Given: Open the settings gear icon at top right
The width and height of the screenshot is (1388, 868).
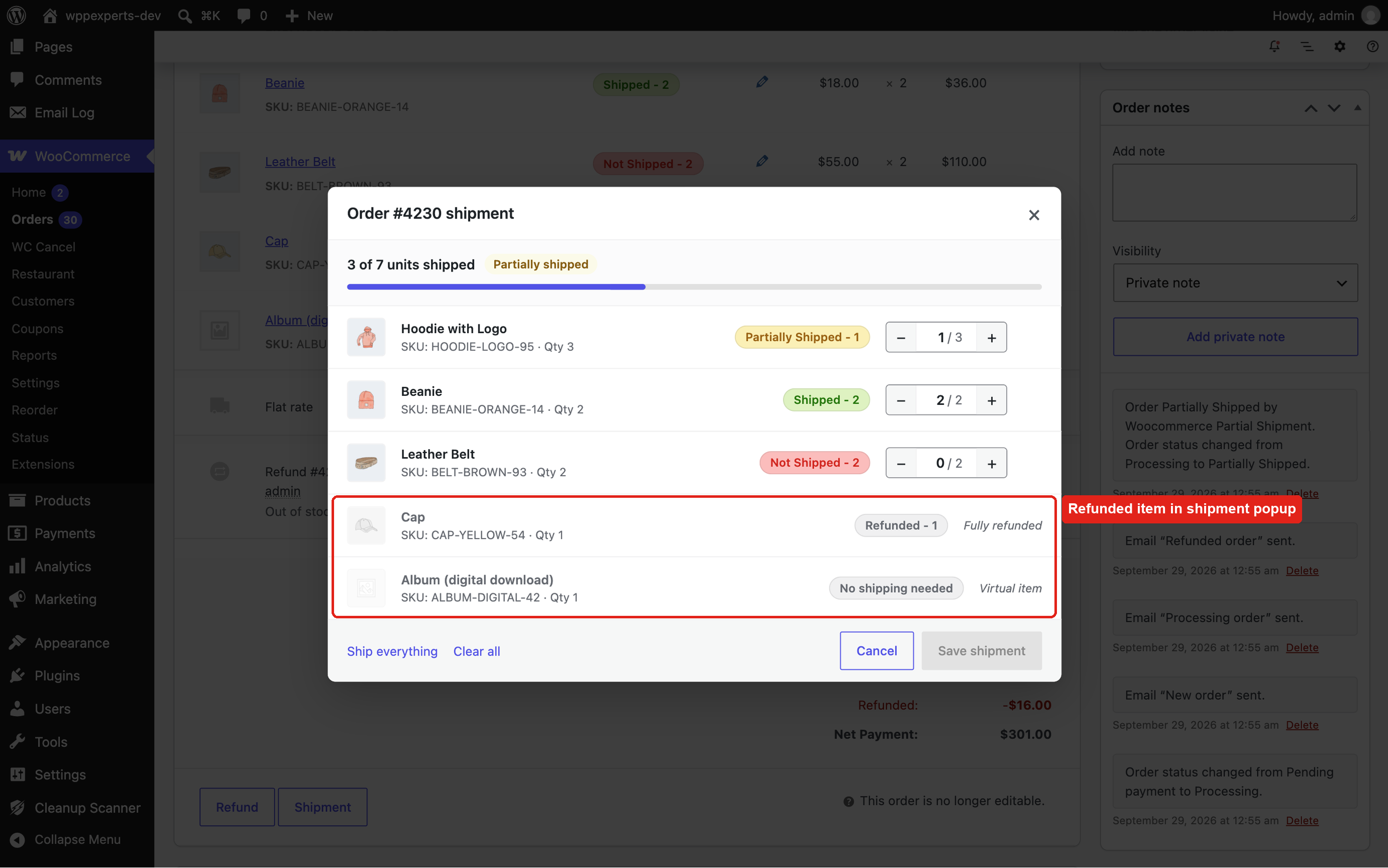Looking at the screenshot, I should coord(1339,47).
